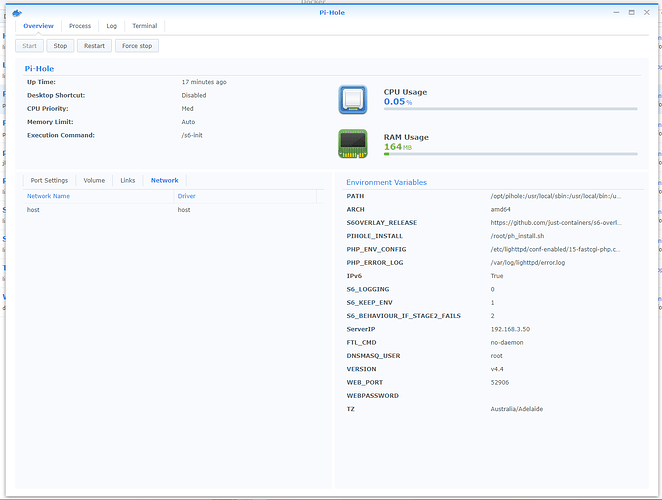Click the RAM Usage memory icon
This screenshot has width=662, height=500.
pyautogui.click(x=352, y=144)
